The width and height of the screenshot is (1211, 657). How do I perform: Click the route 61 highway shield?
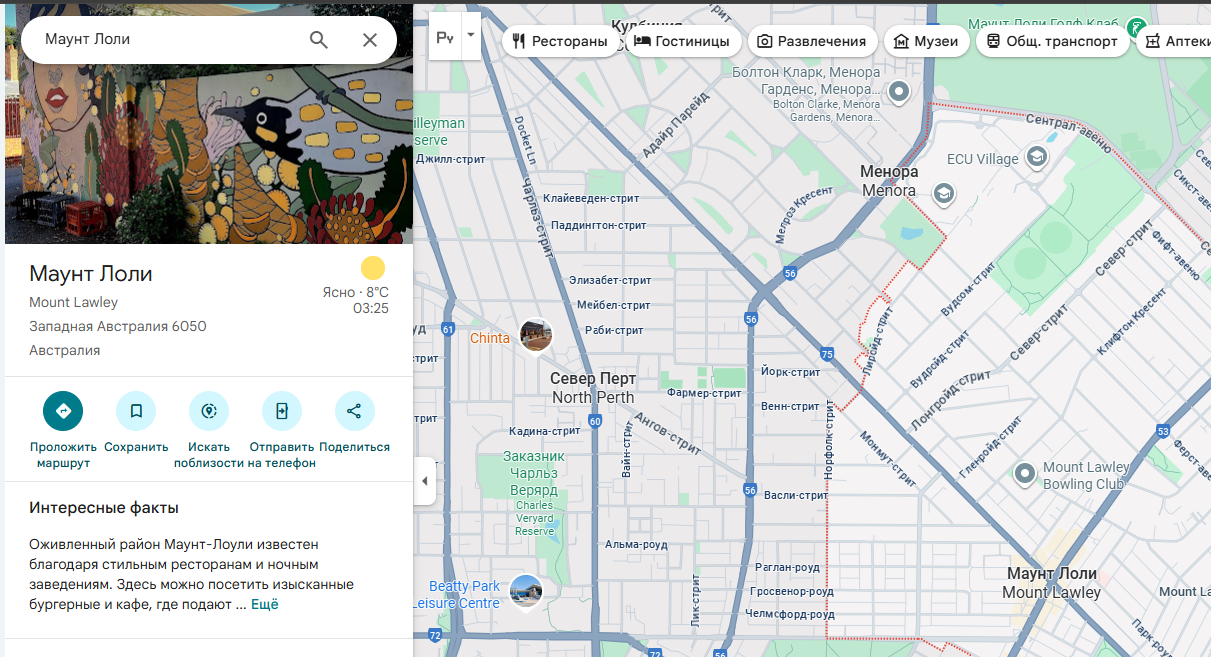[x=447, y=328]
